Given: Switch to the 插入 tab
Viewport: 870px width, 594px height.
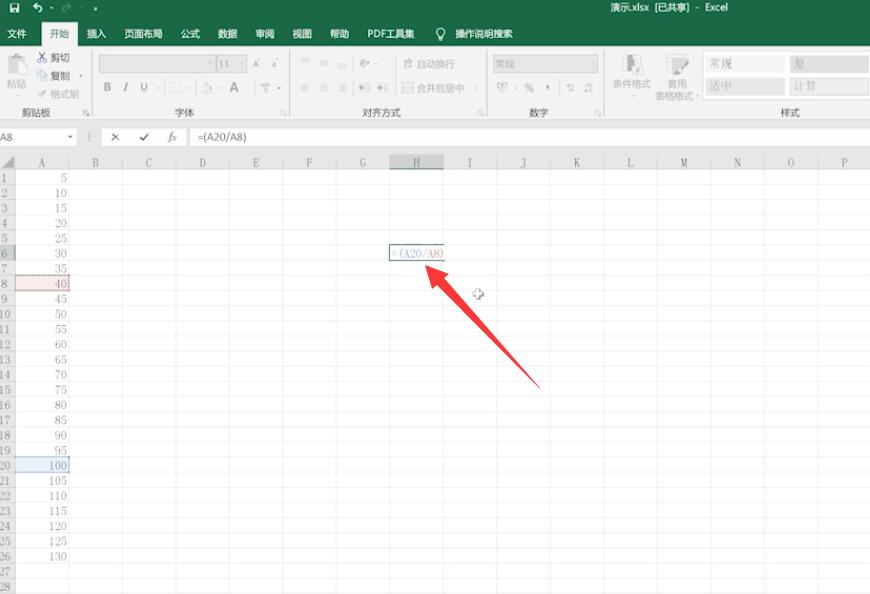Looking at the screenshot, I should (96, 34).
